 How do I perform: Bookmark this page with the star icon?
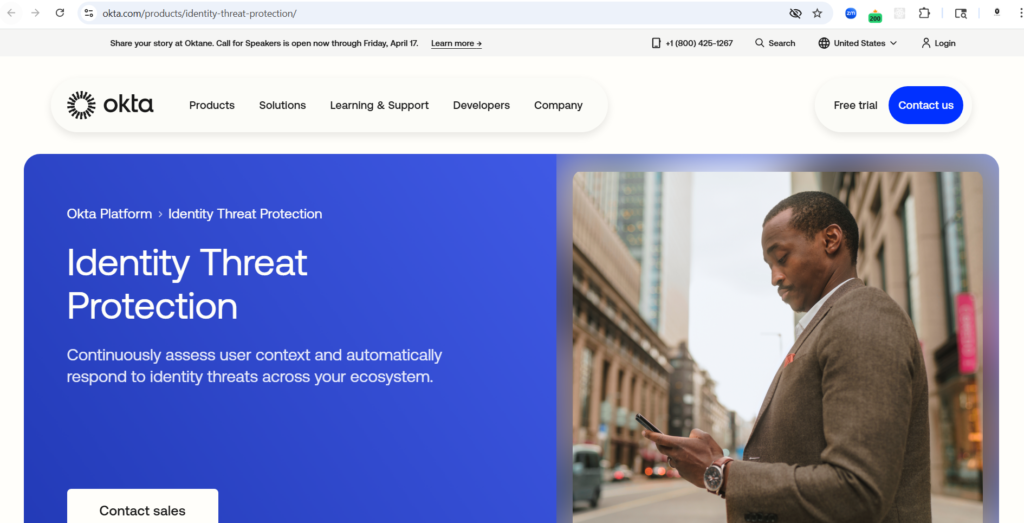coord(817,13)
